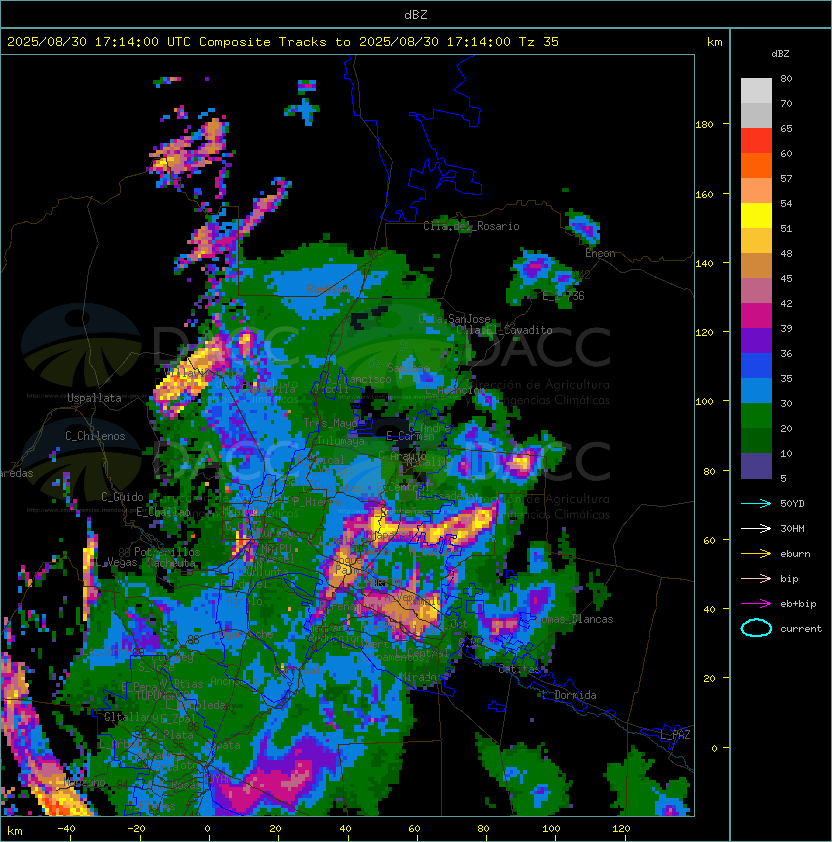The image size is (832, 842).
Task: Click the 'Catitas' map label
Action: (519, 669)
